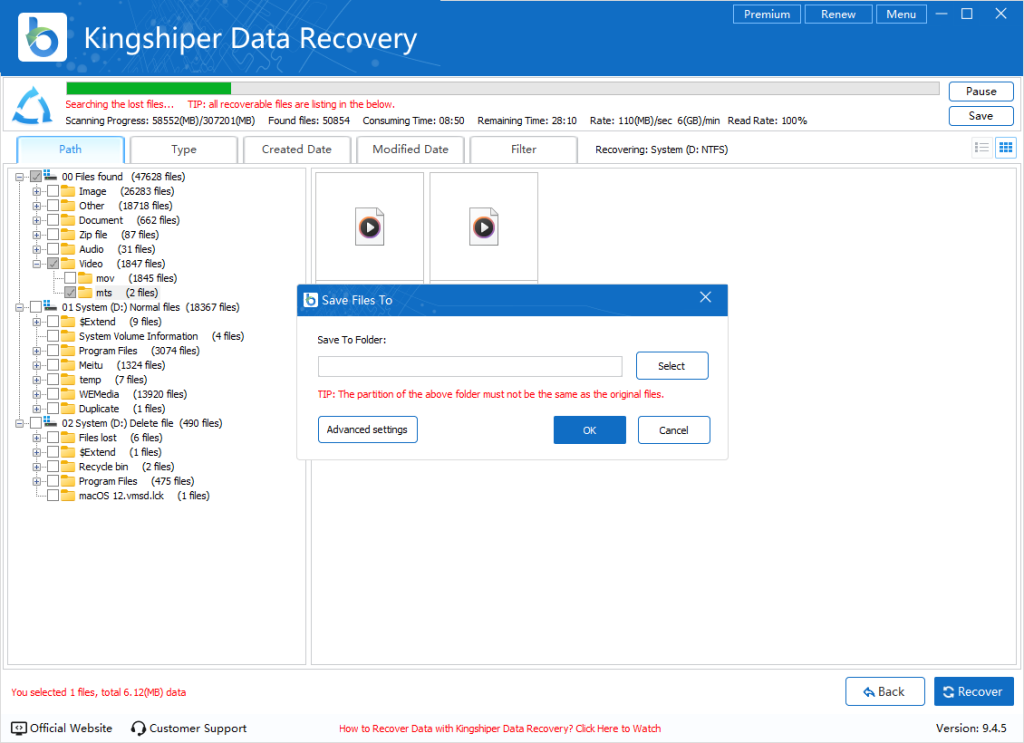
Task: Check the temp folder checkbox
Action: coord(53,379)
